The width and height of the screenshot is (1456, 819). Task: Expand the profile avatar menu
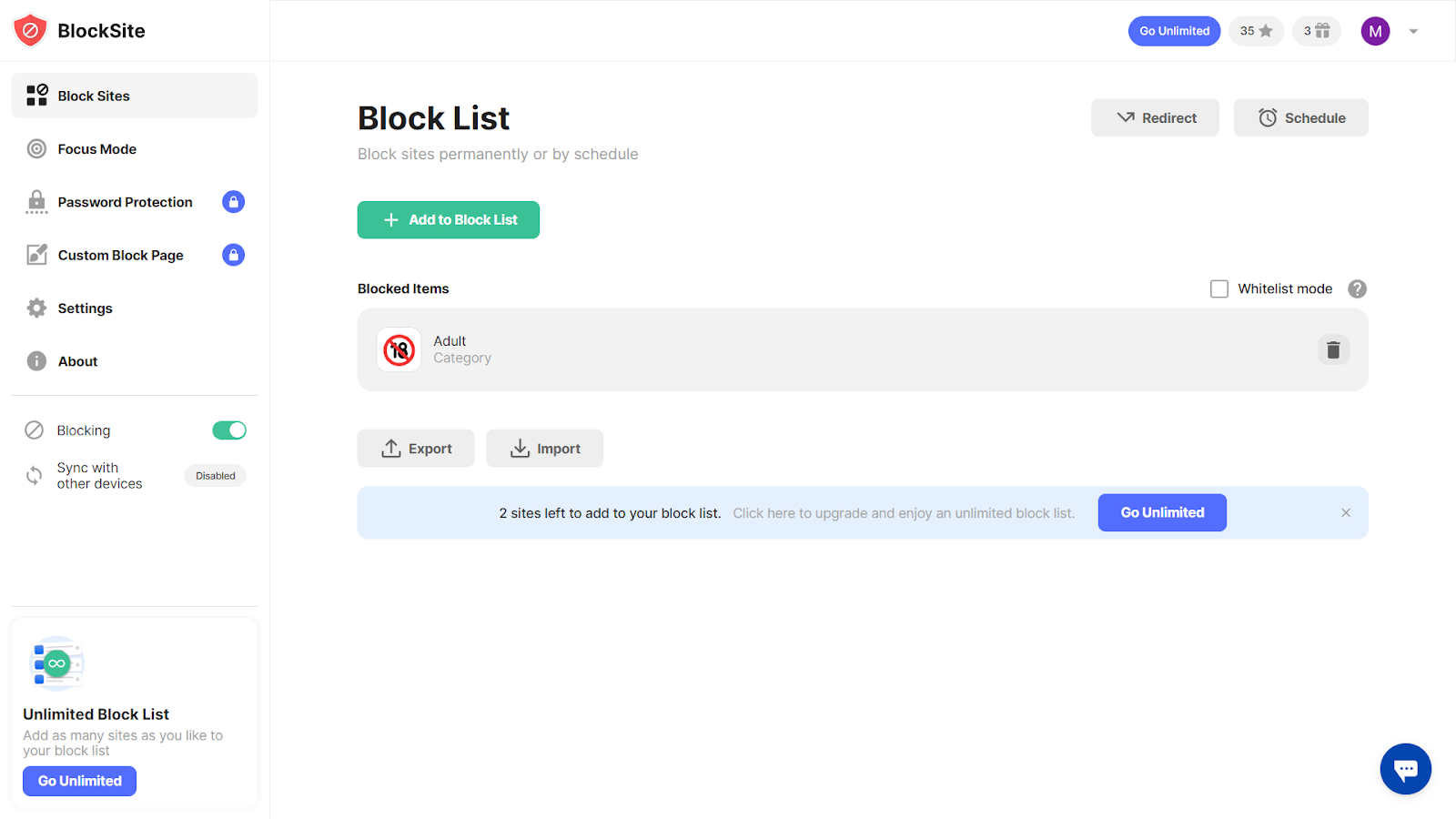1374,30
